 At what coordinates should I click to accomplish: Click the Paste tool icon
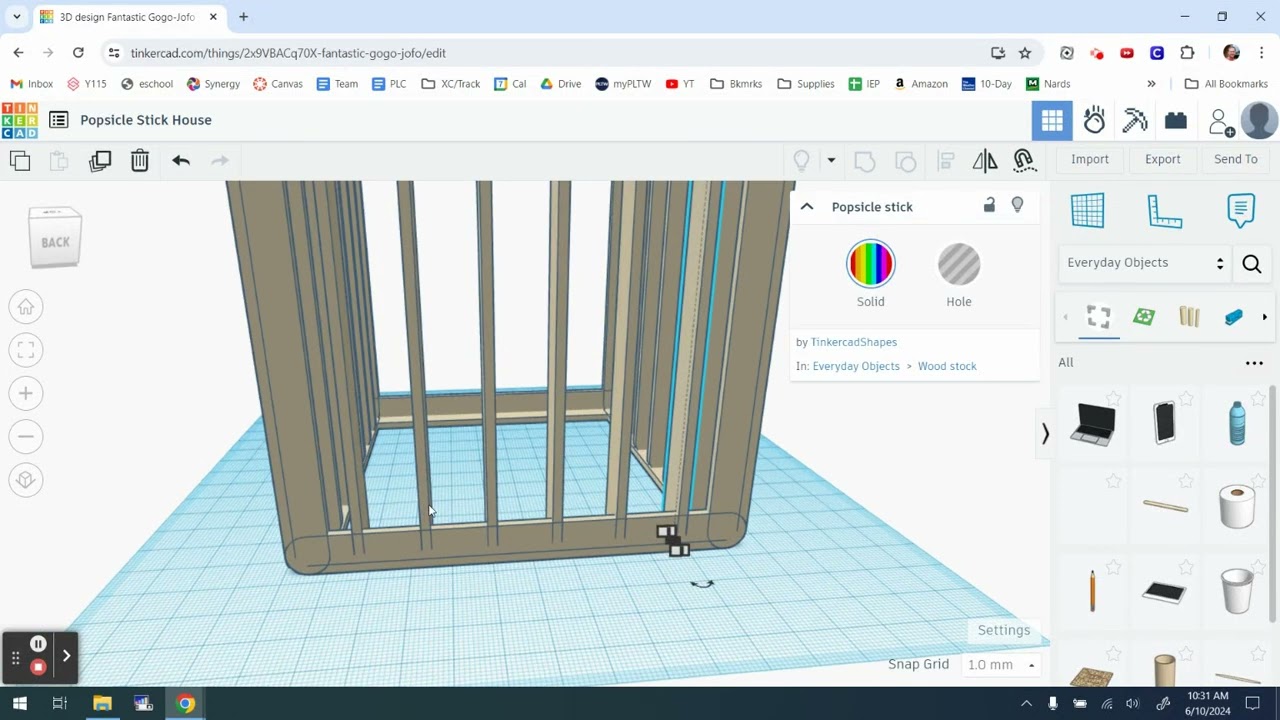(59, 160)
